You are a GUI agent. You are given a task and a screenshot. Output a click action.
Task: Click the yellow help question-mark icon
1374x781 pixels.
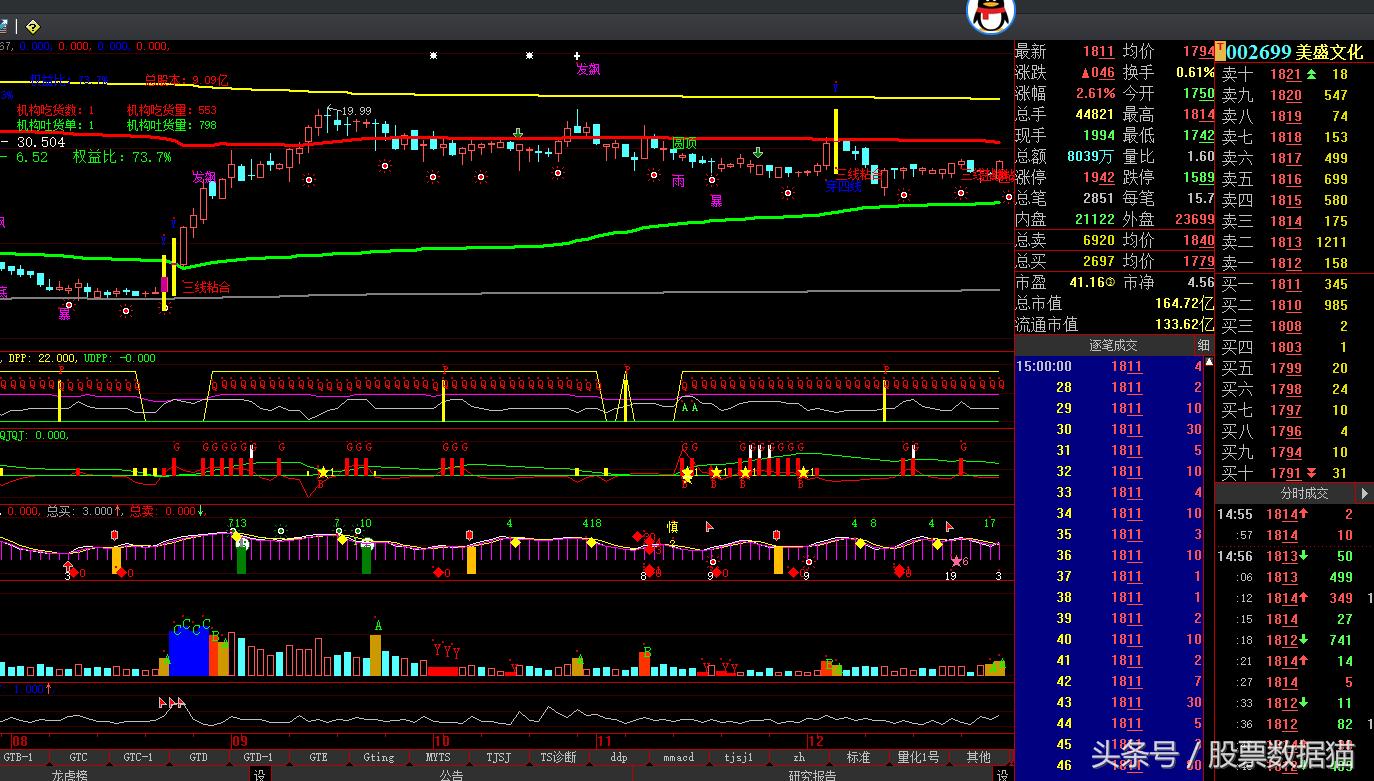coord(32,26)
